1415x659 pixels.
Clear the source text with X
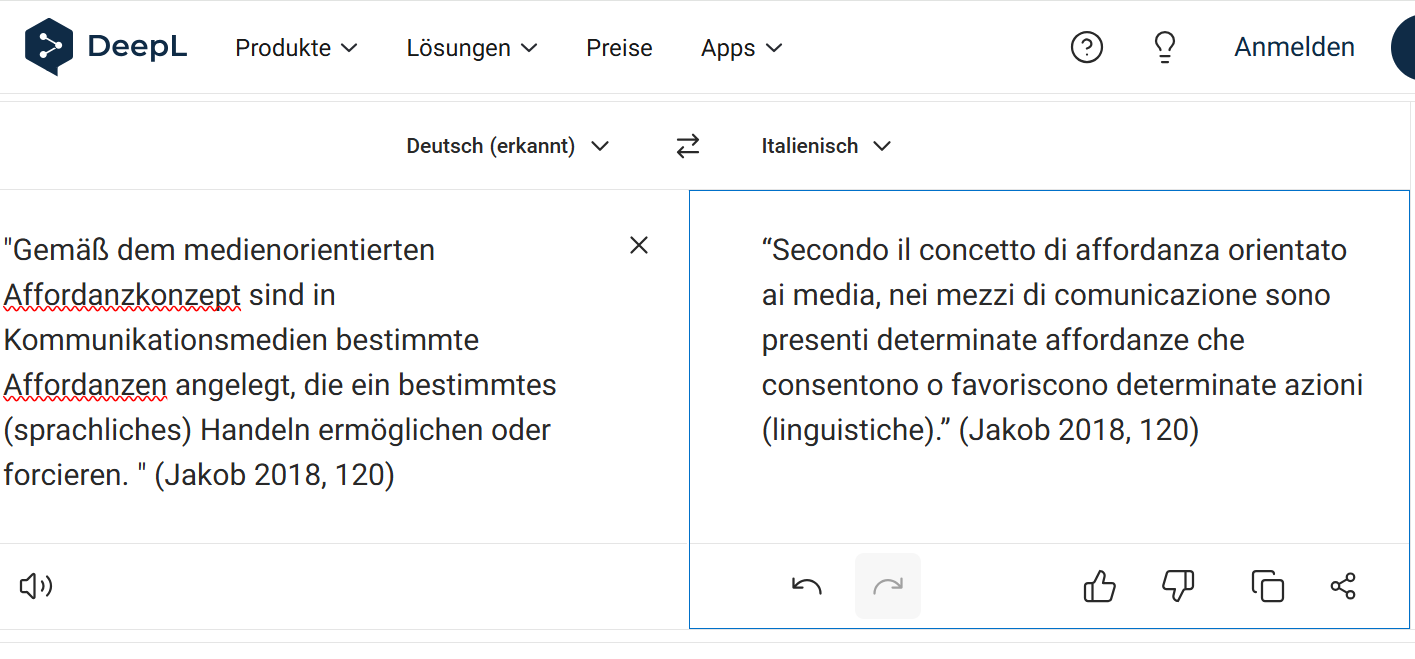click(x=639, y=245)
